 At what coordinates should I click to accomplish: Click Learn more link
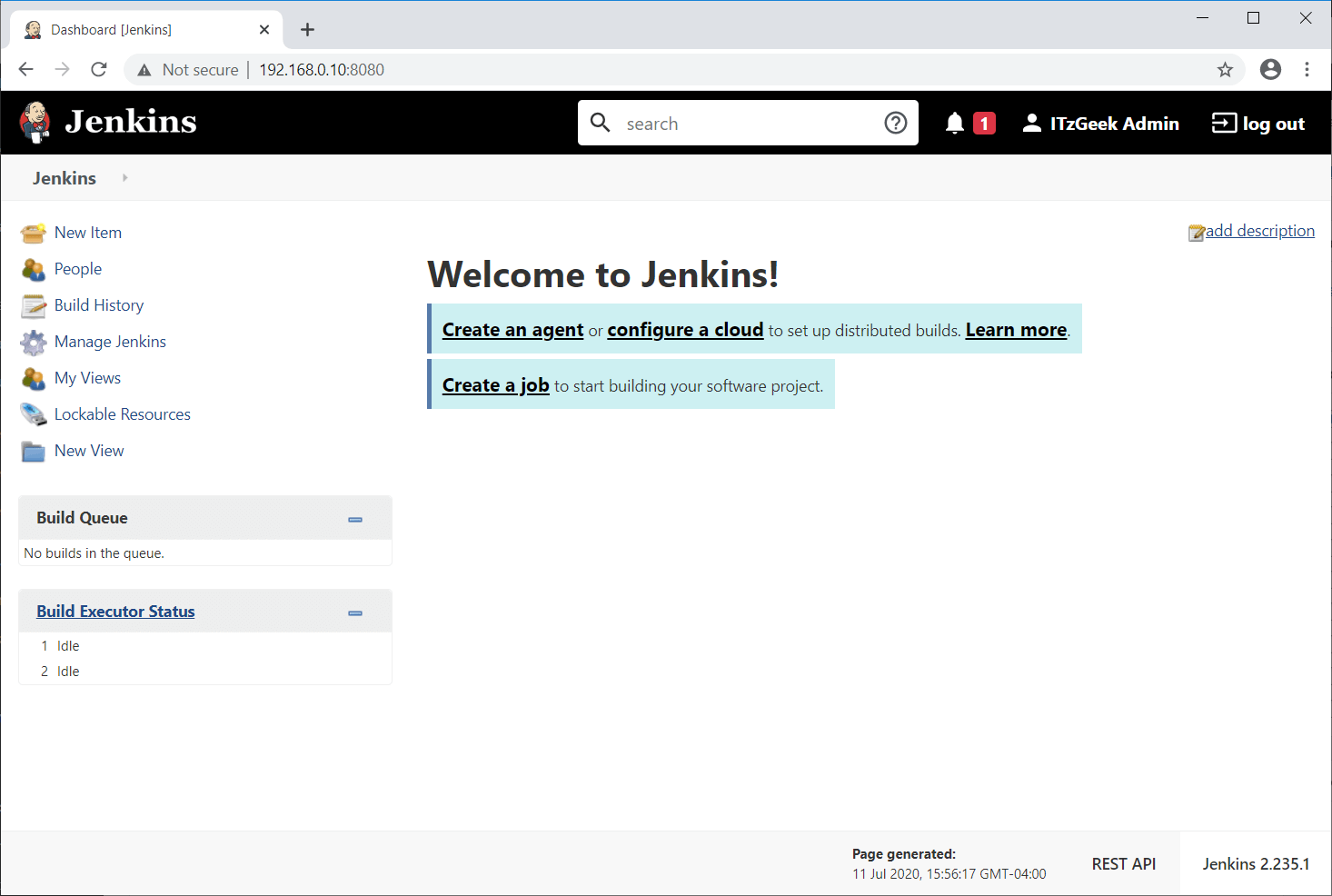pos(1016,330)
